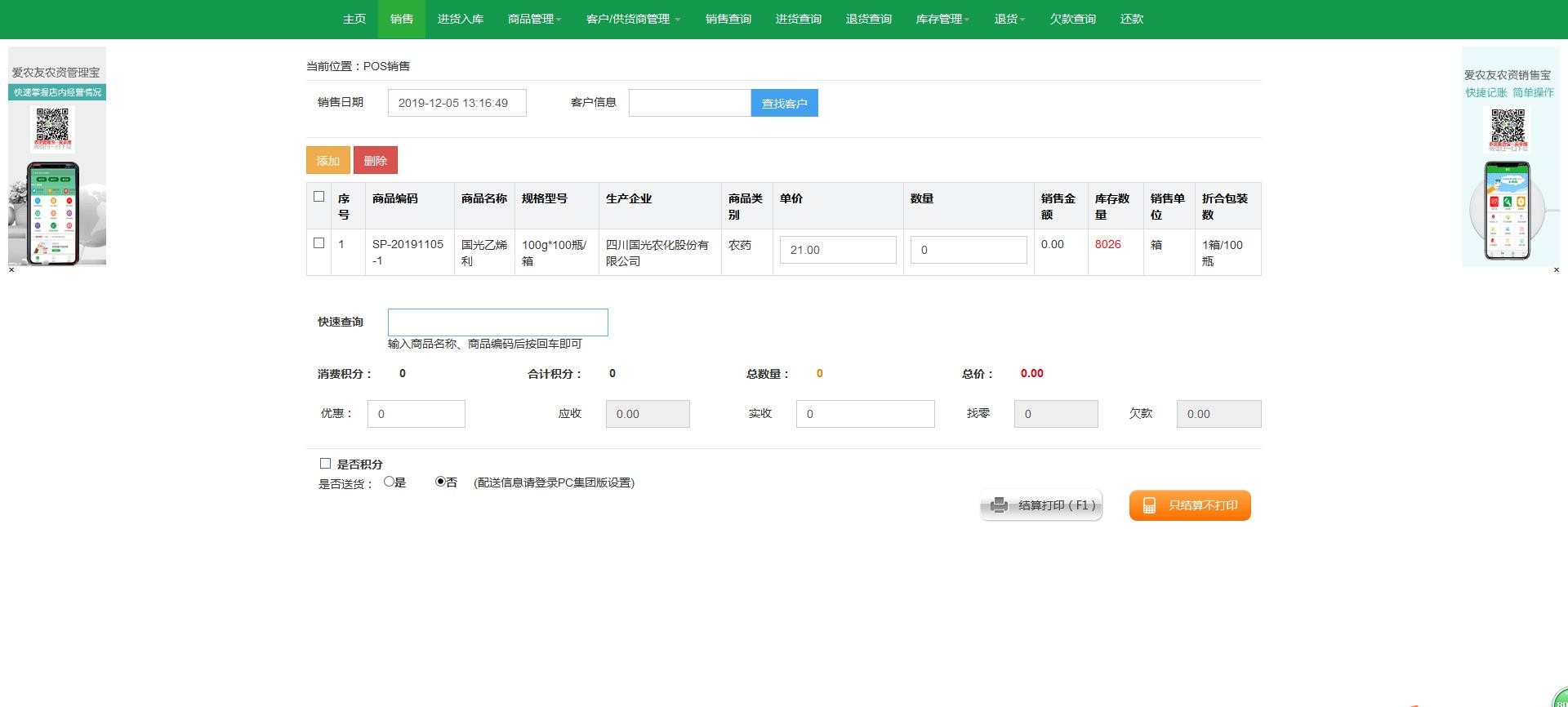Viewport: 1568px width, 707px height.
Task: Click the spec cell 100g*100瓶/箱
Action: pyautogui.click(x=555, y=252)
